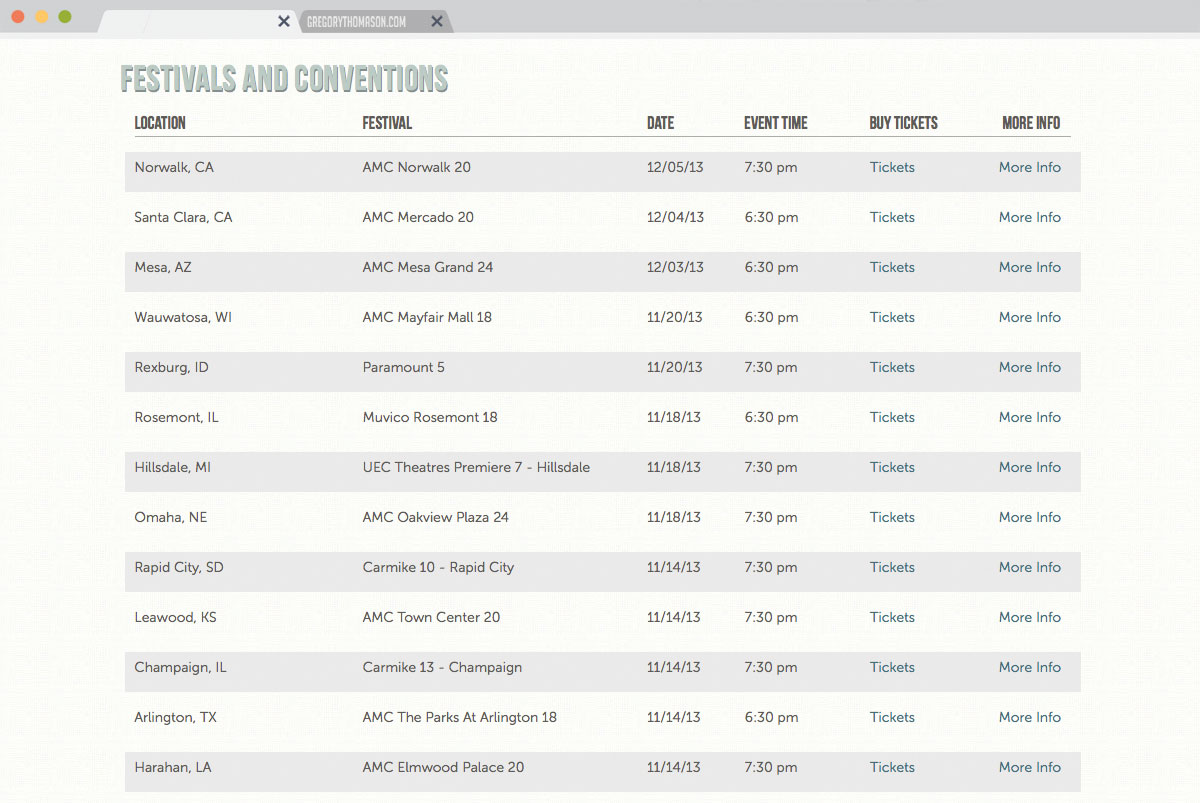Select AMC Elmwood Palace 20 text
Viewport: 1200px width, 803px height.
click(x=443, y=767)
